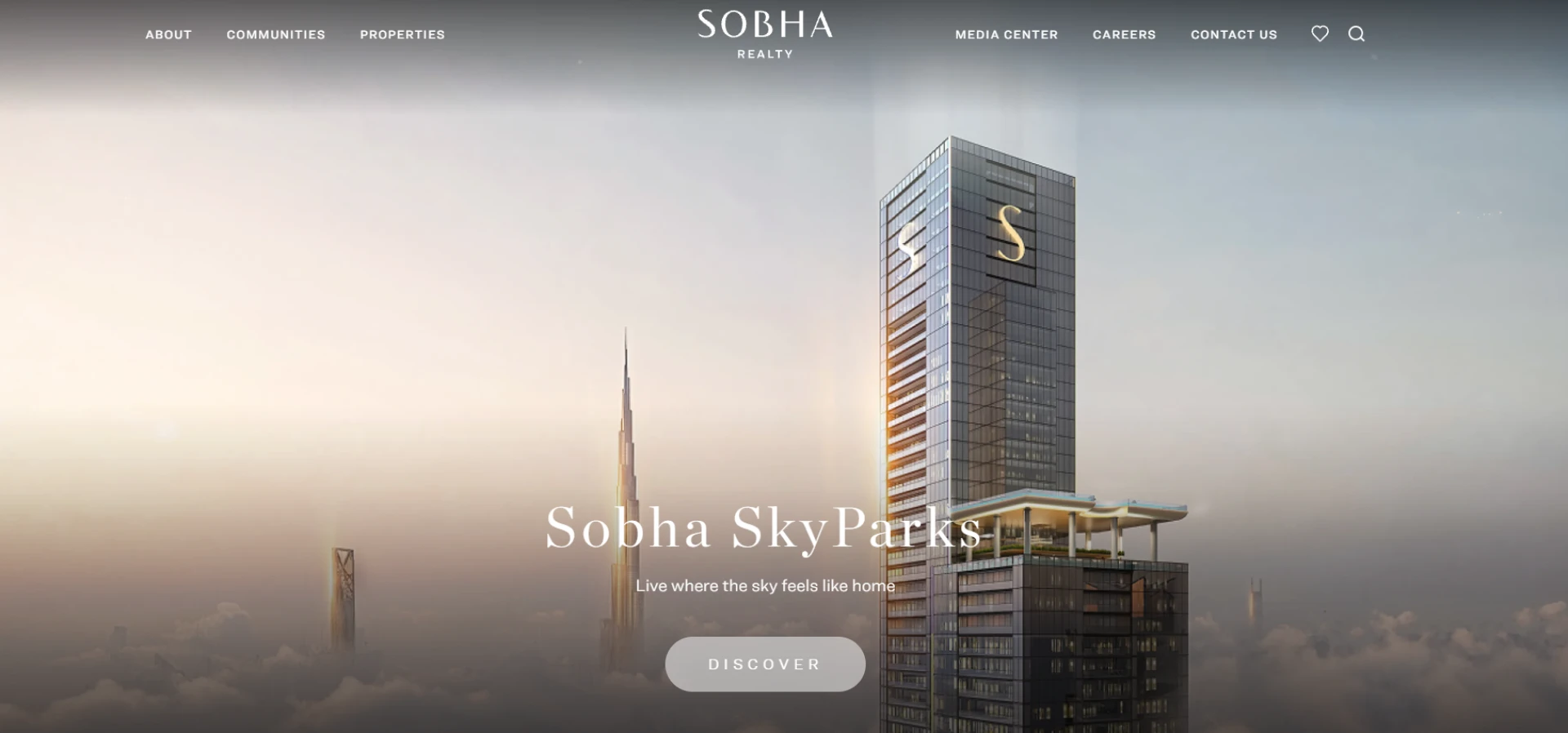
Task: Click the white S emblem on tower side
Action: [910, 248]
